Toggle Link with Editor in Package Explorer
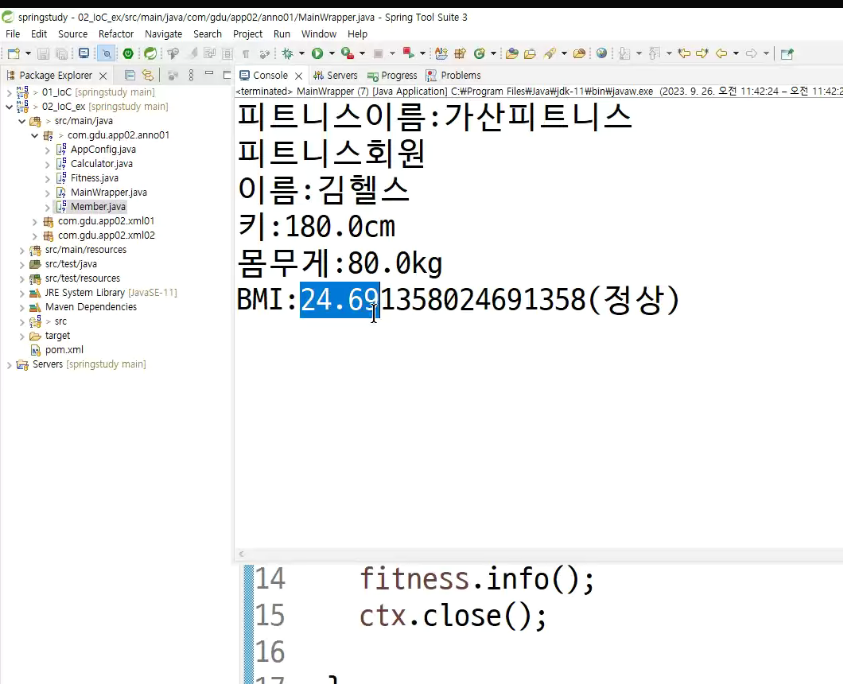This screenshot has height=684, width=843. click(x=147, y=75)
